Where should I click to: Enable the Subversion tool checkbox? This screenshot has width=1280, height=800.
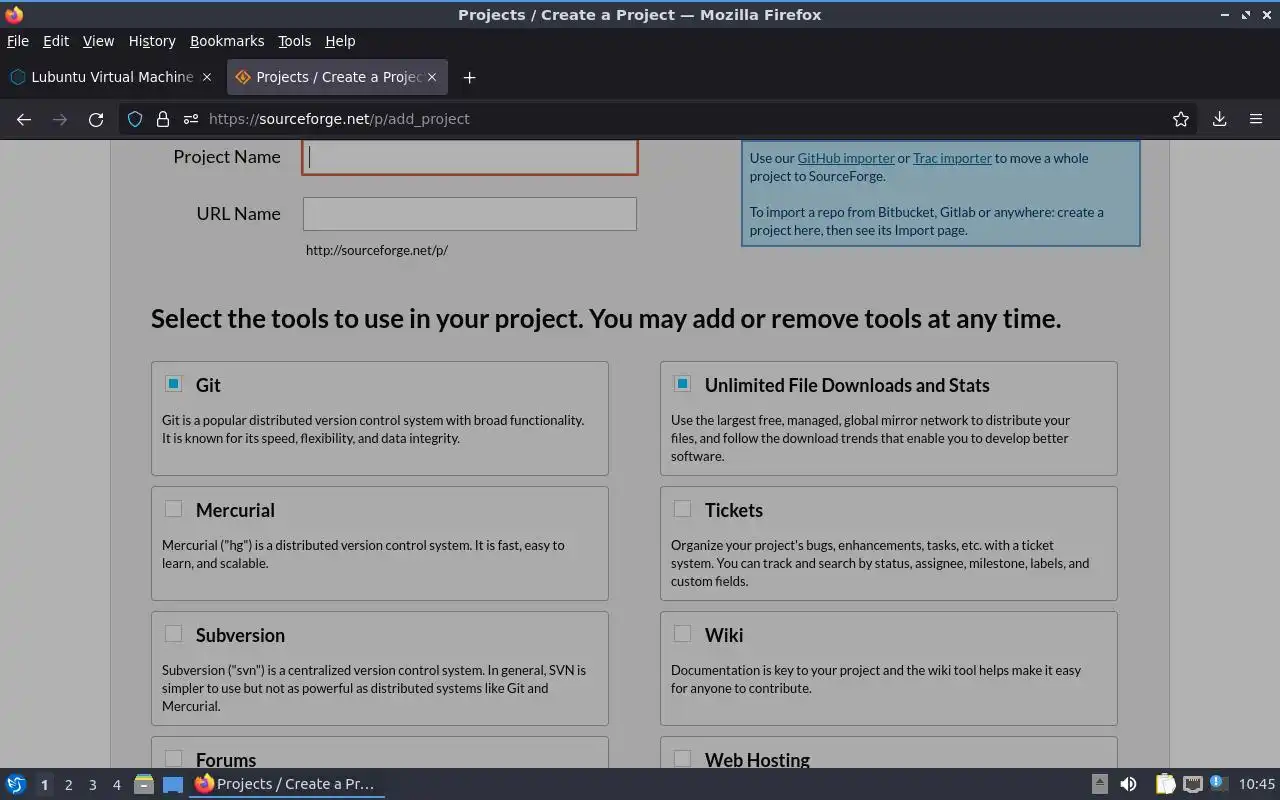tap(173, 633)
